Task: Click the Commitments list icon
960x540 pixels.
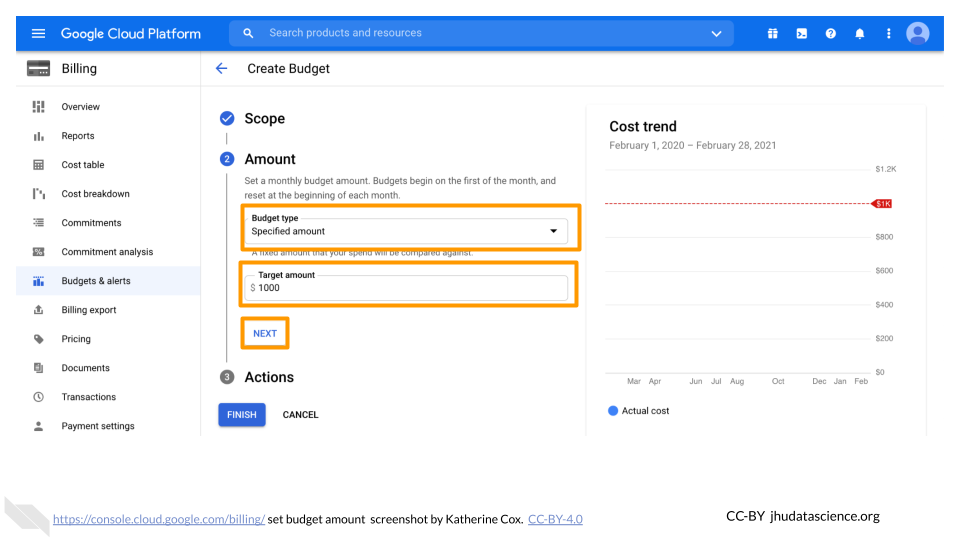Action: point(39,223)
